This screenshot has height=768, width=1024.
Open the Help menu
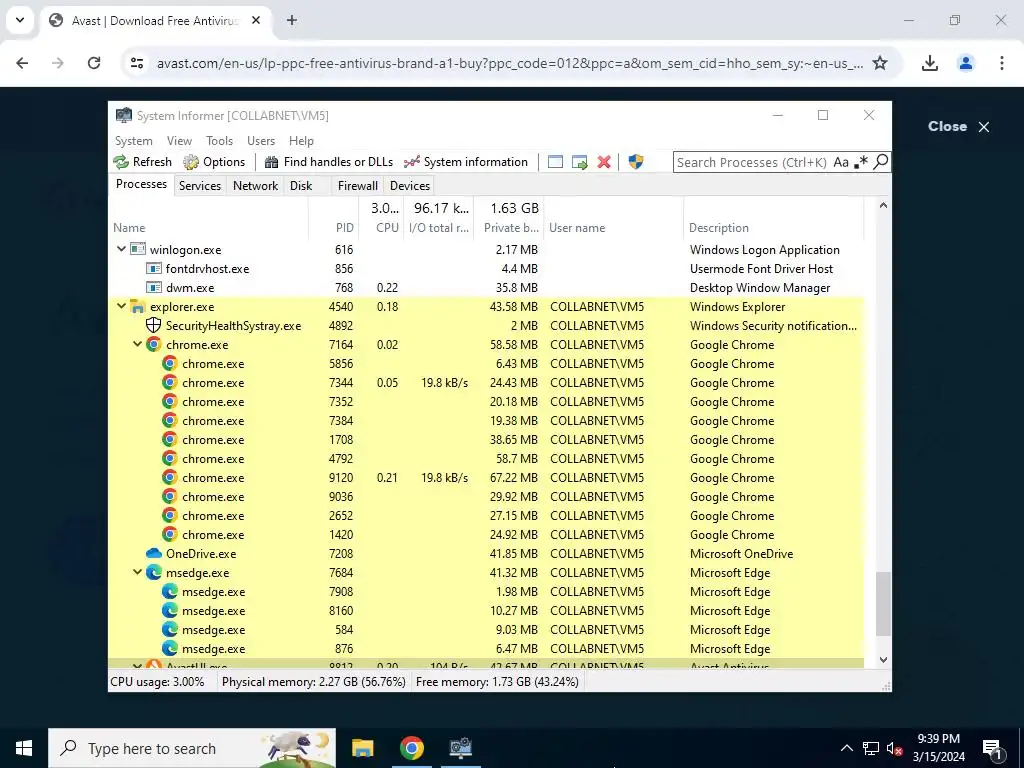[301, 141]
